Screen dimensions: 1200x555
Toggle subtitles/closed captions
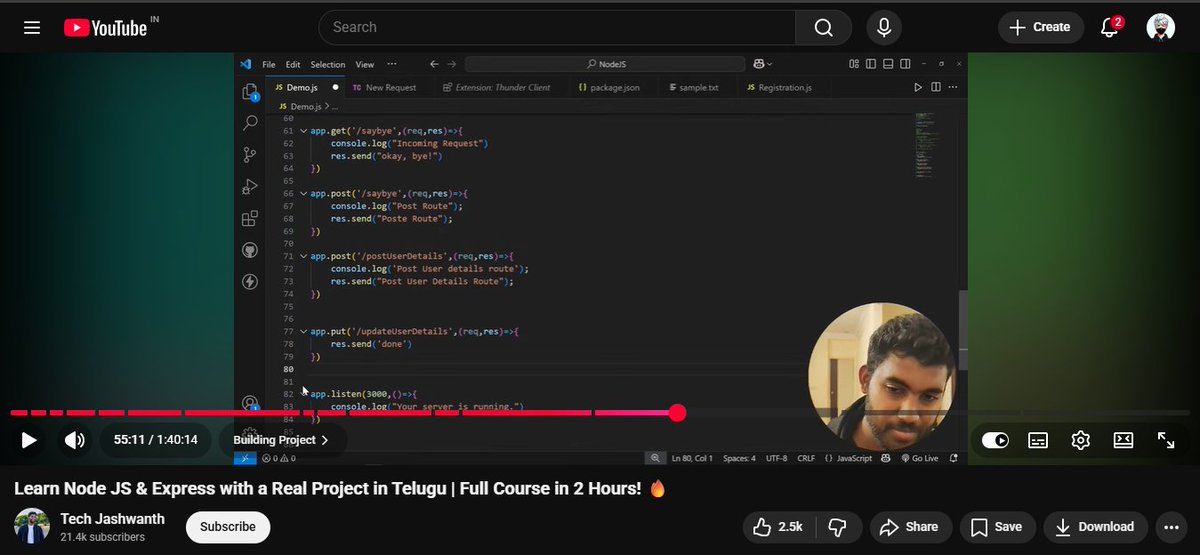coord(1038,440)
